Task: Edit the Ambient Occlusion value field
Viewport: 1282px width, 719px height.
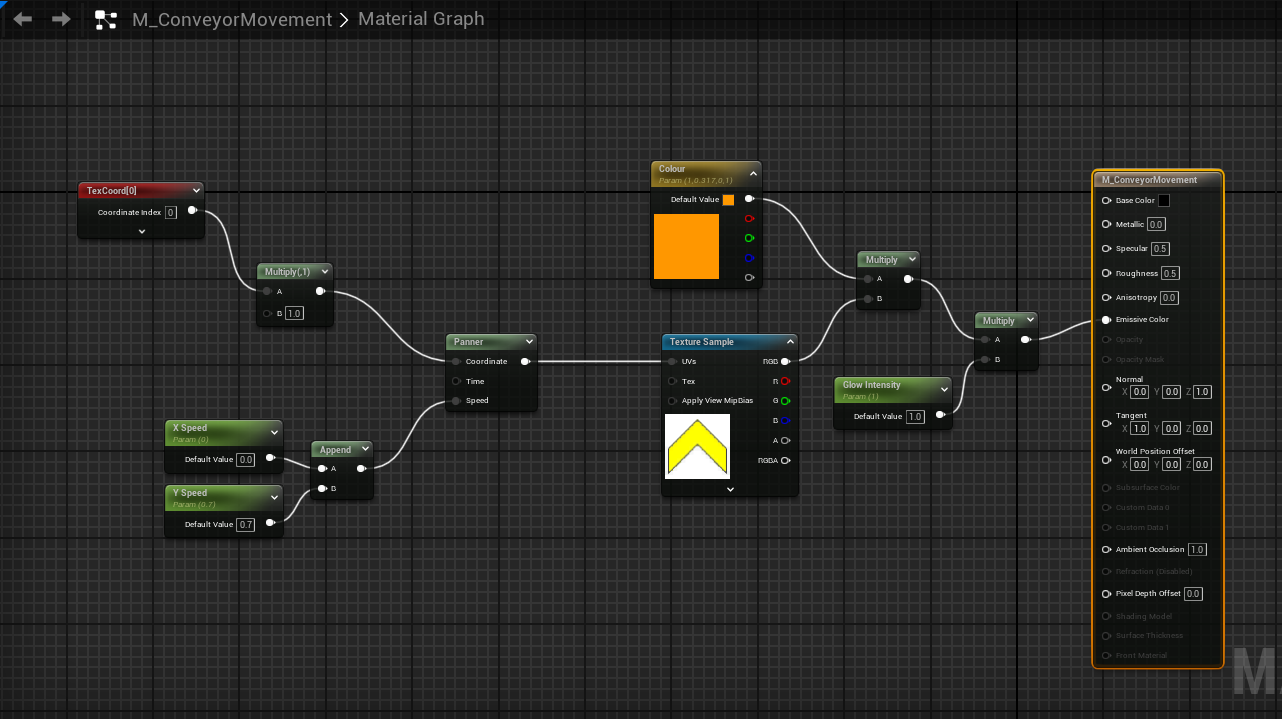Action: (x=1197, y=550)
